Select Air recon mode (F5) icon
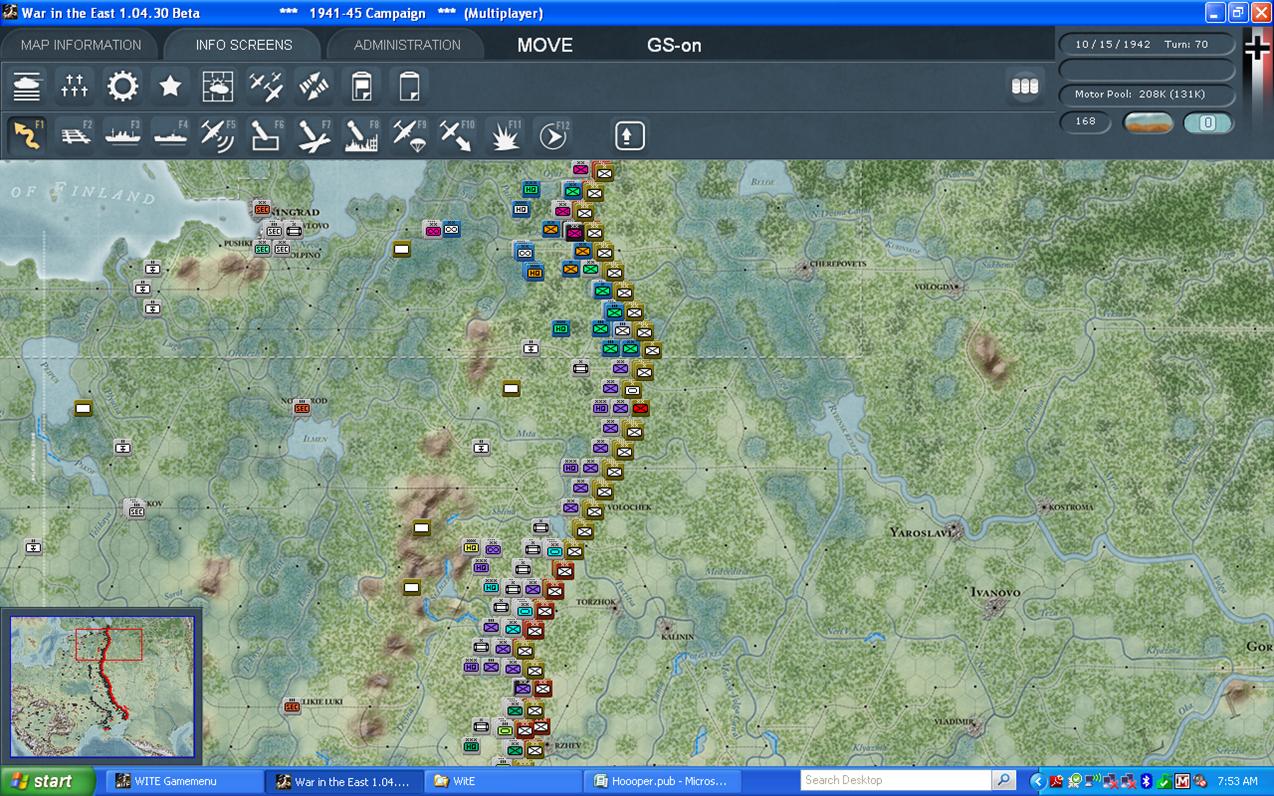The image size is (1274, 796). (218, 135)
